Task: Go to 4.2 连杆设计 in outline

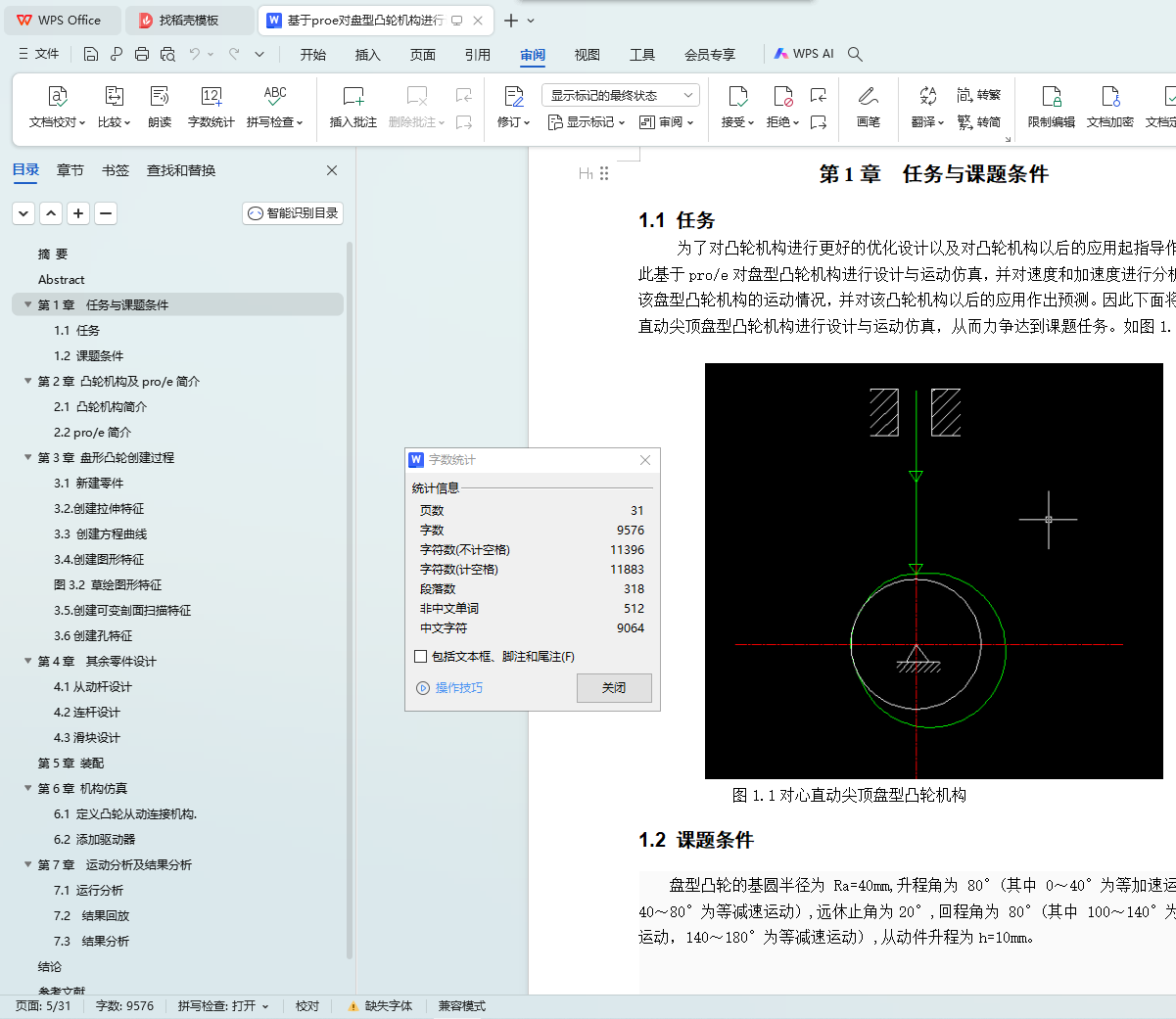Action: (x=87, y=712)
